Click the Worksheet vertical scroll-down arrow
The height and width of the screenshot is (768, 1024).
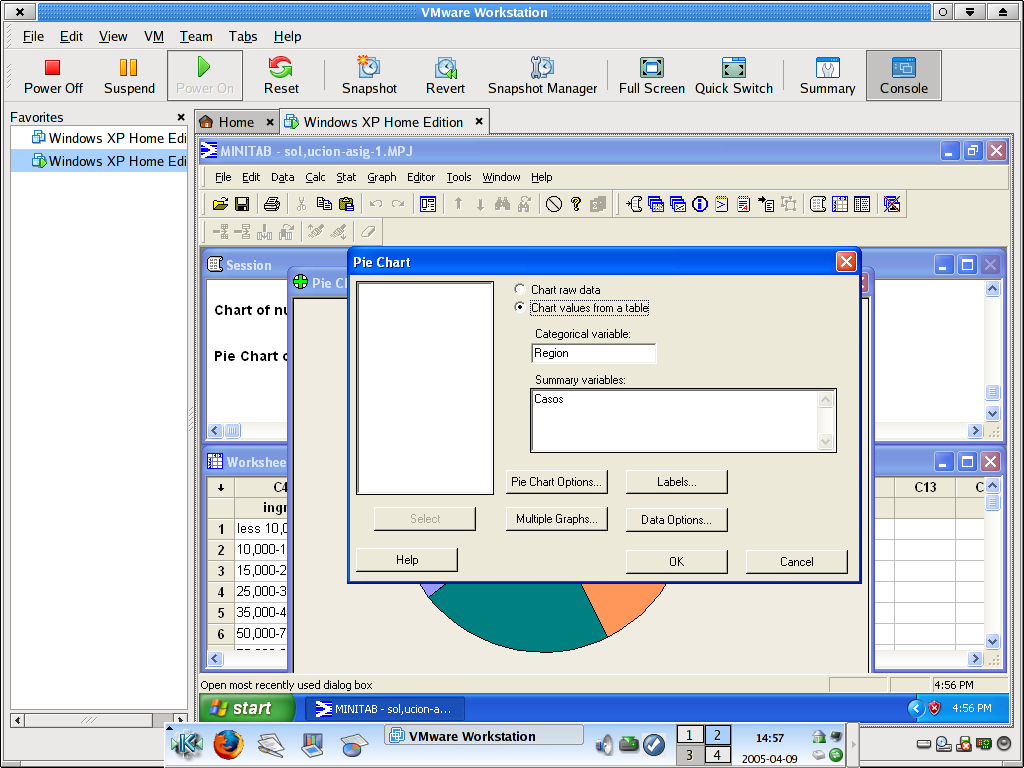point(992,641)
